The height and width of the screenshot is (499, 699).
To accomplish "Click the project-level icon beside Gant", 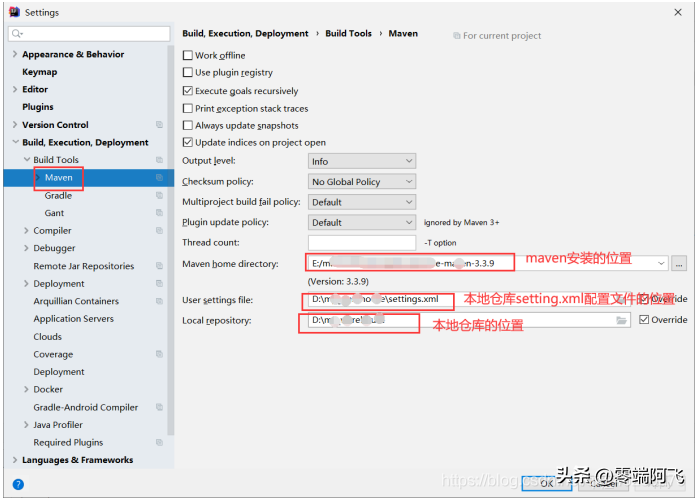I will coord(159,213).
